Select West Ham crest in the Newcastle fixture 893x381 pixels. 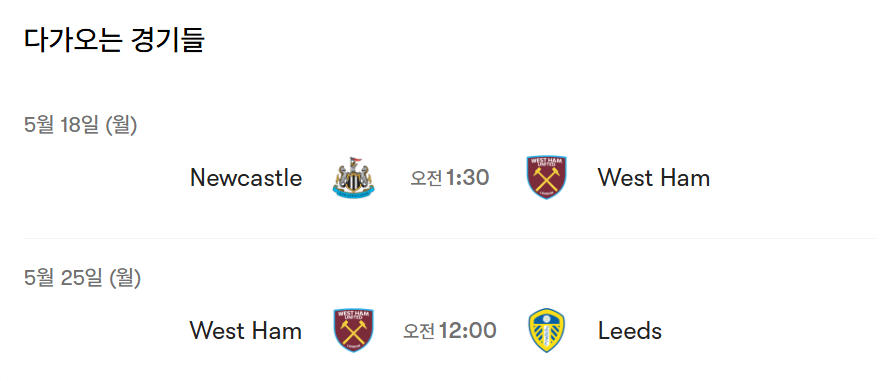coord(546,178)
